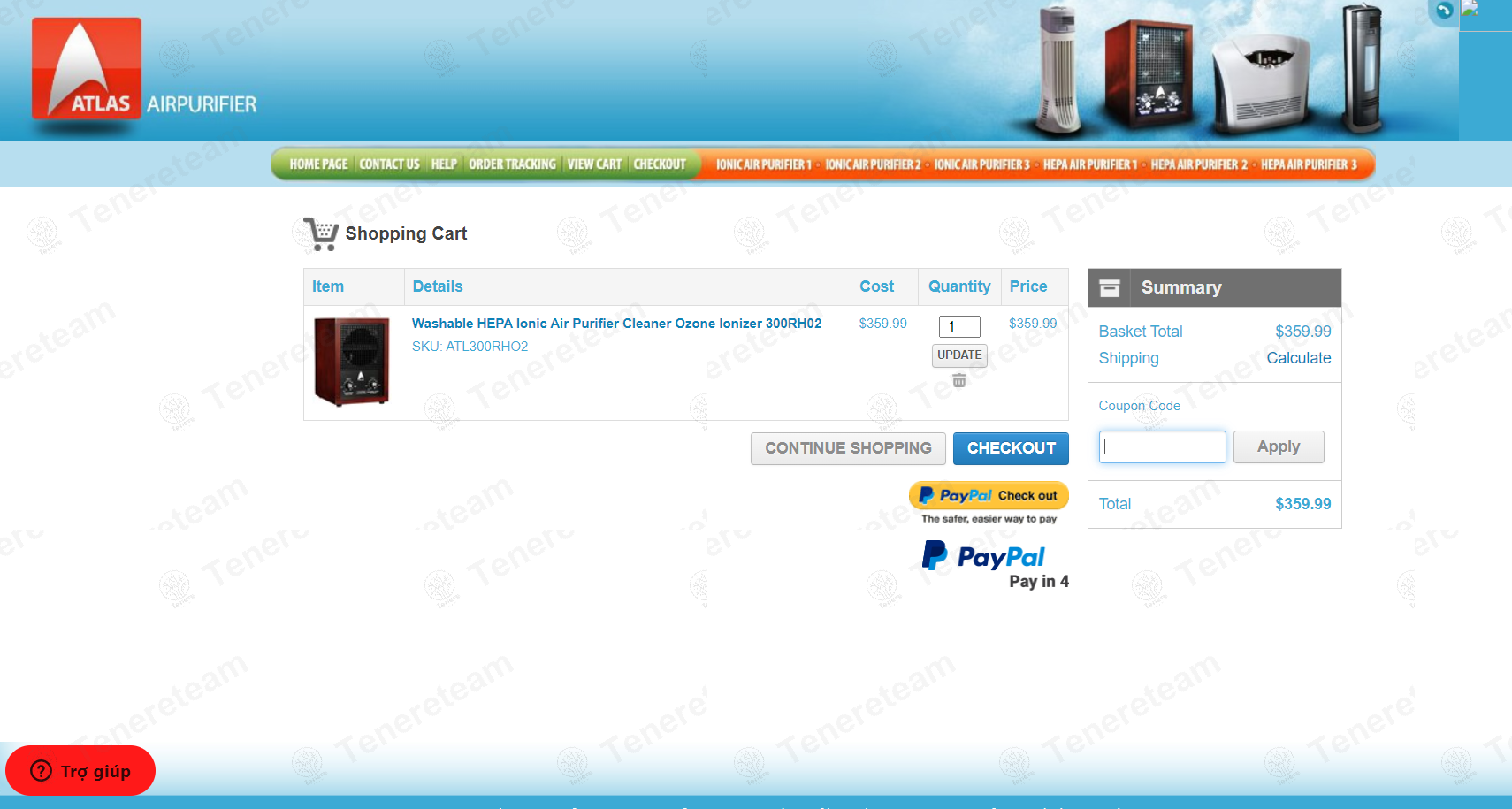
Task: Click the product thumbnail image in cart
Action: tap(352, 362)
